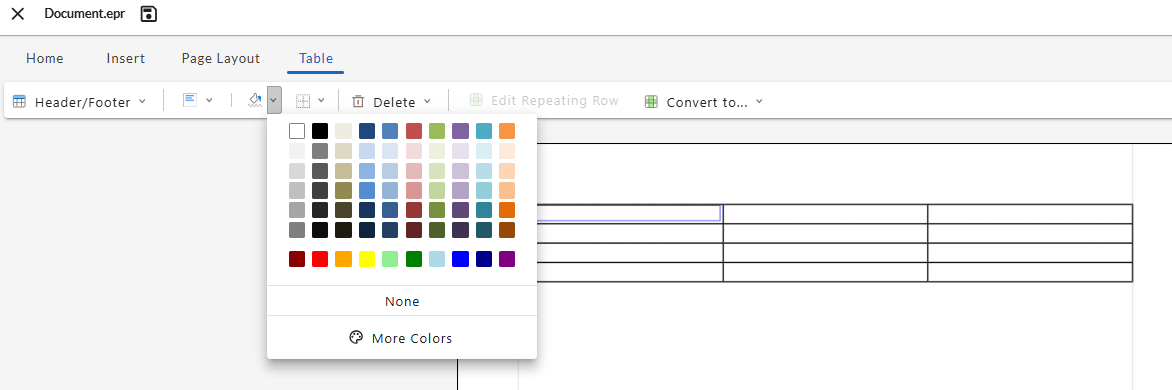The image size is (1172, 390).
Task: Choose the olive green swatch in top row
Action: coord(437,131)
